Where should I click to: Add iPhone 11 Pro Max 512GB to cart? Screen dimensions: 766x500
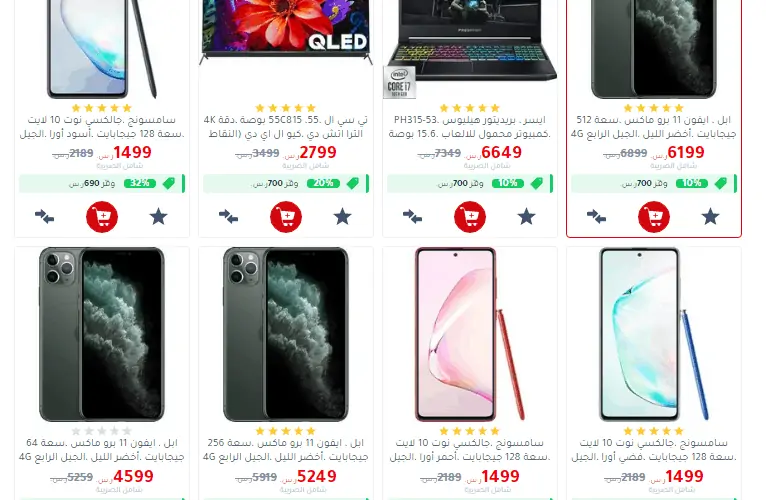(654, 217)
